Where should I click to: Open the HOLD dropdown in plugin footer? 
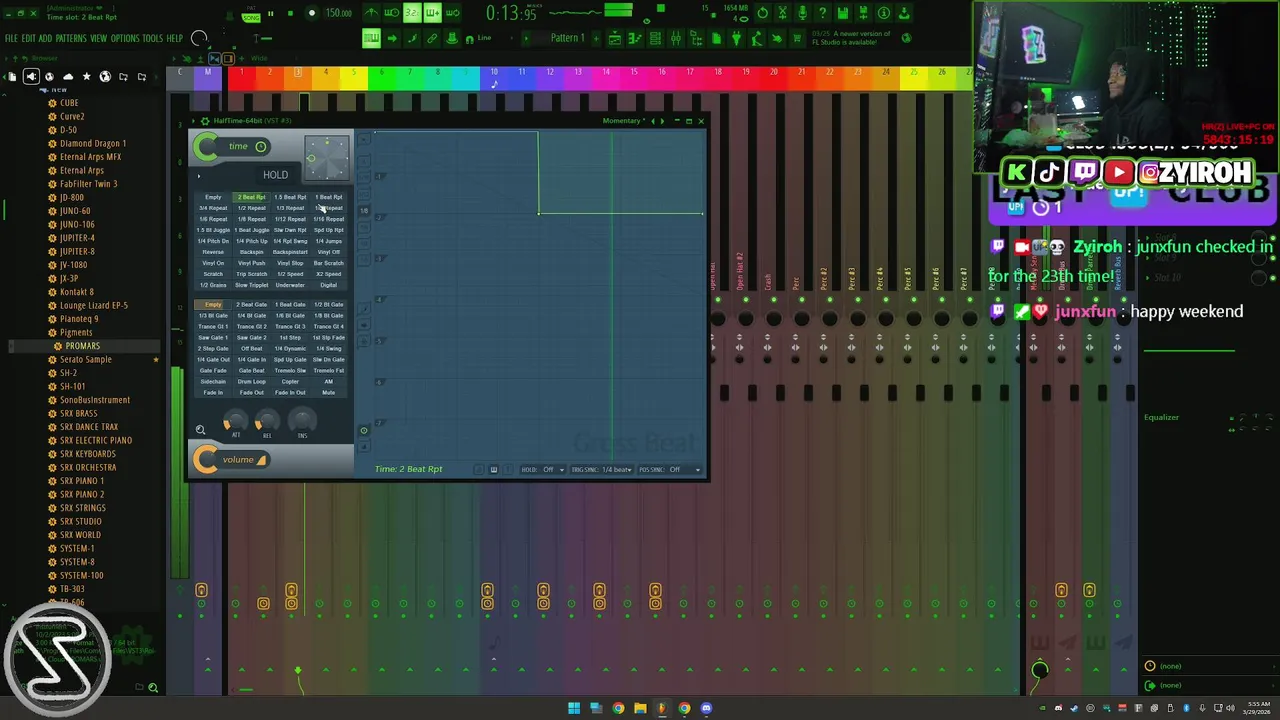pos(543,469)
